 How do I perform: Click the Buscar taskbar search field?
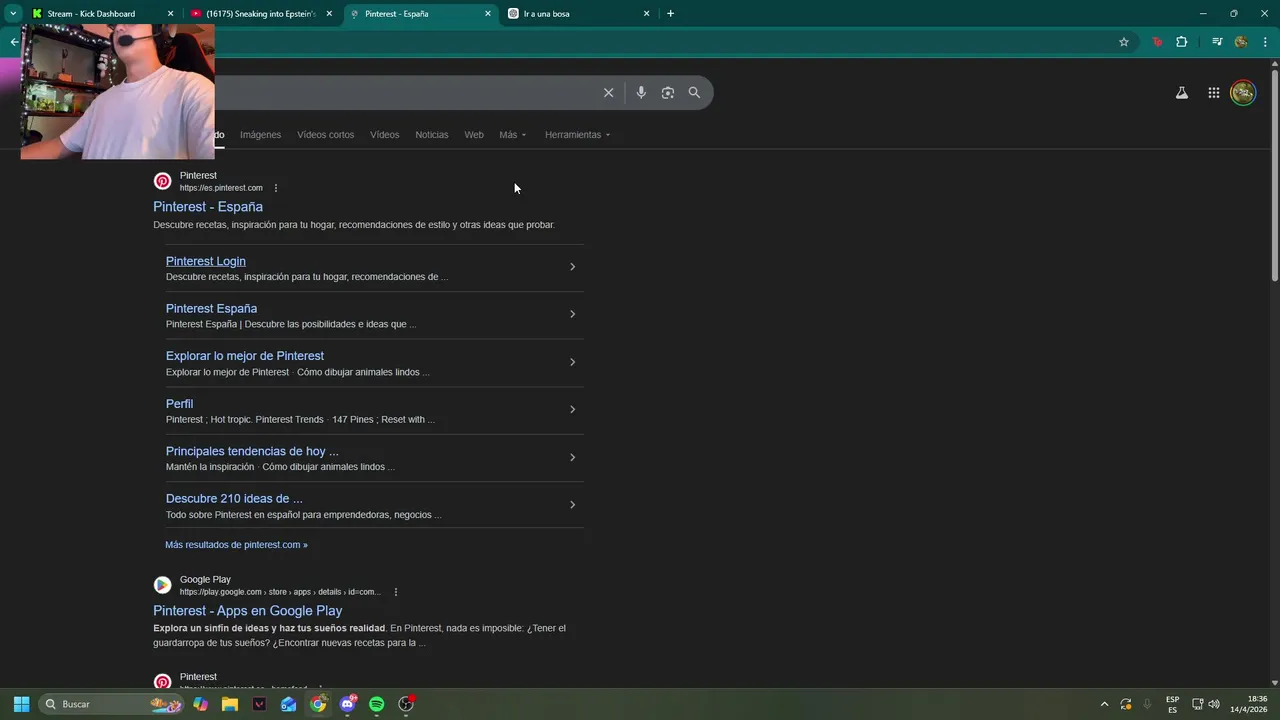pyautogui.click(x=110, y=704)
